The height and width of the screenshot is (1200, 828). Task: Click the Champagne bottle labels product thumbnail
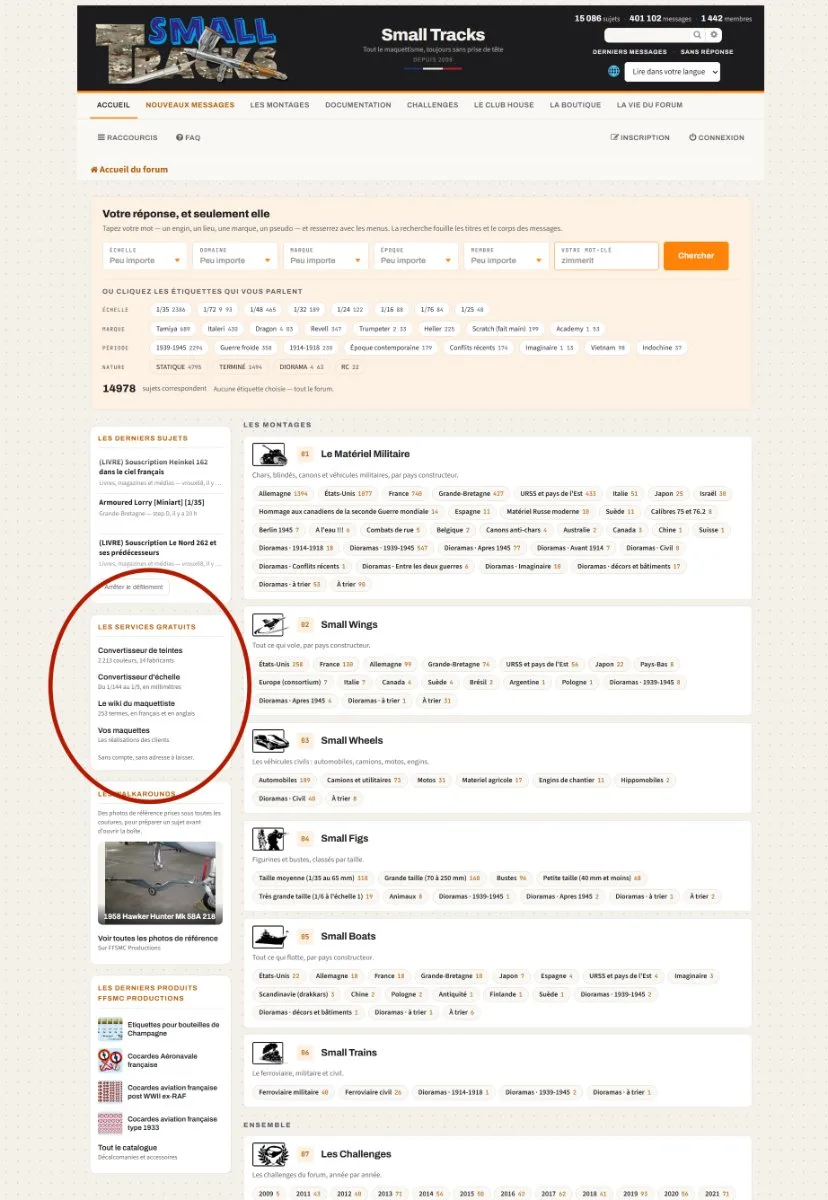(x=110, y=1029)
